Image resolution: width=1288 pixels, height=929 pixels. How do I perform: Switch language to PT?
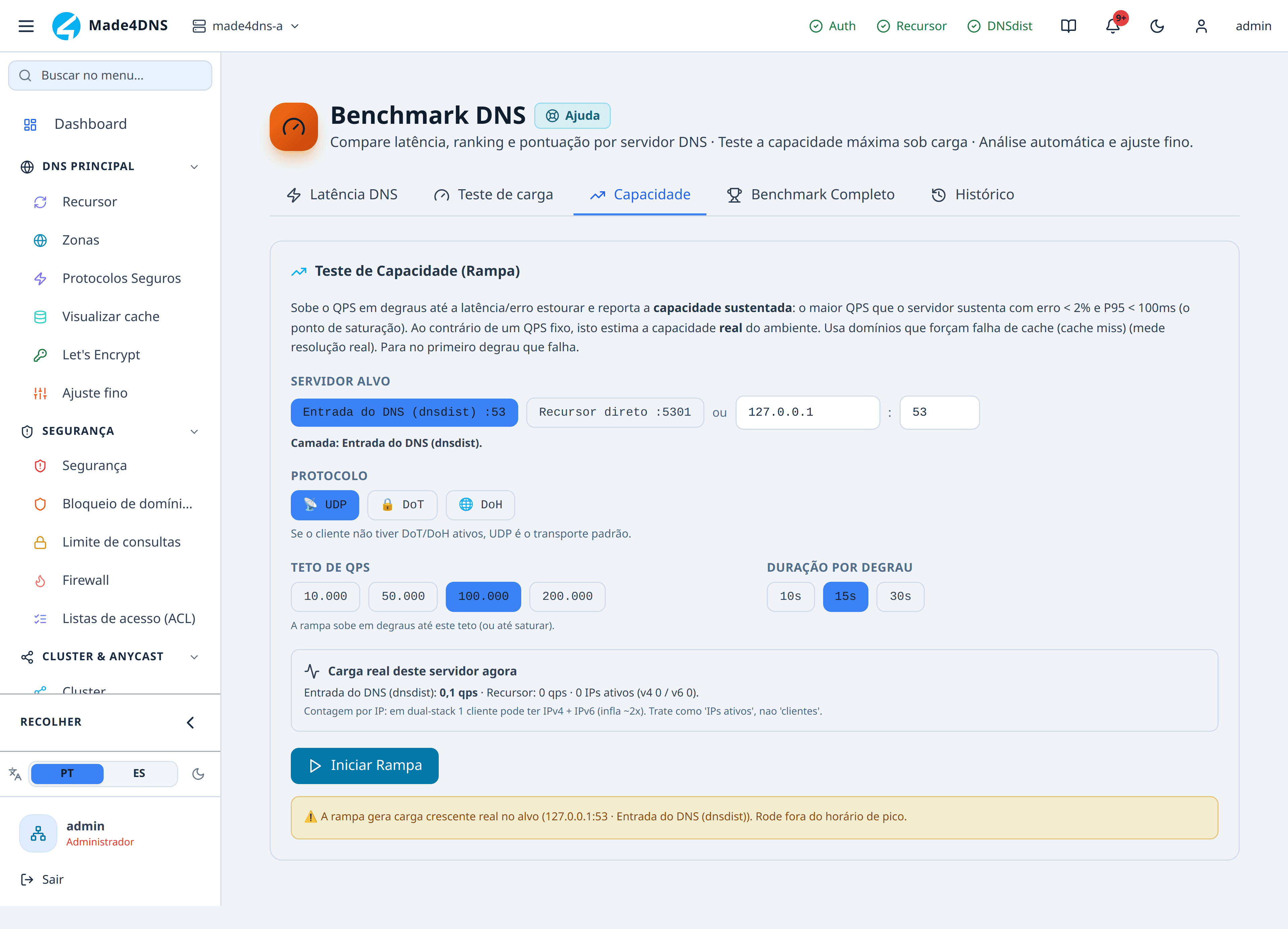[67, 773]
